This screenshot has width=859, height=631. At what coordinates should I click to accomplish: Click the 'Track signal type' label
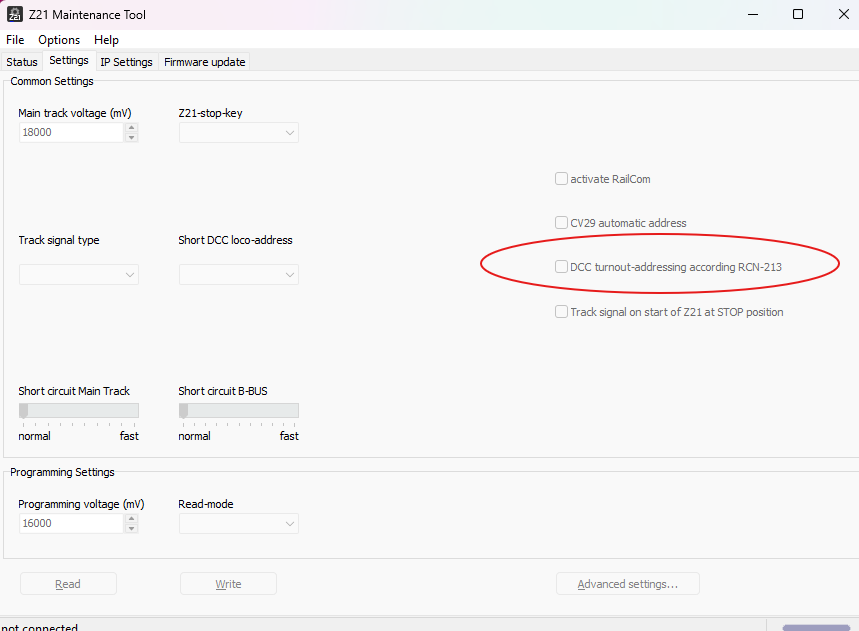point(59,240)
